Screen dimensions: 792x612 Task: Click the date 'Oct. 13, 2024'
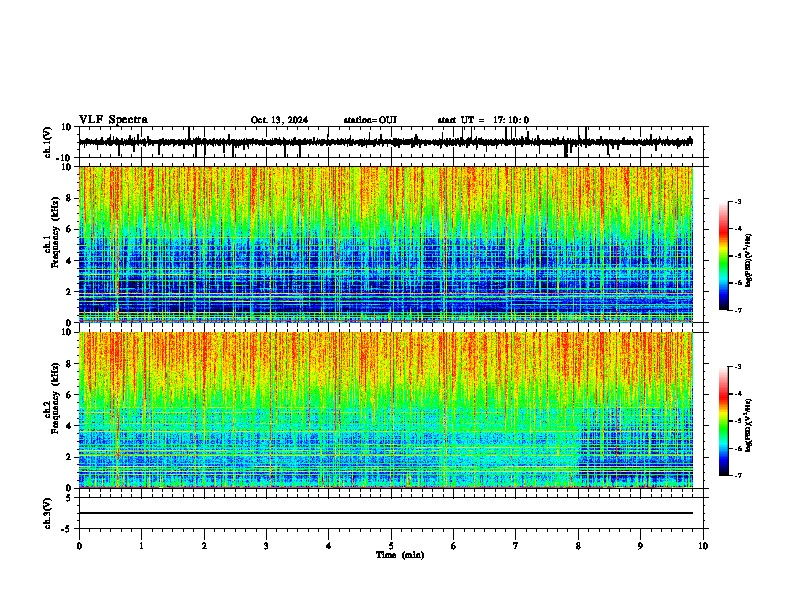click(x=279, y=120)
